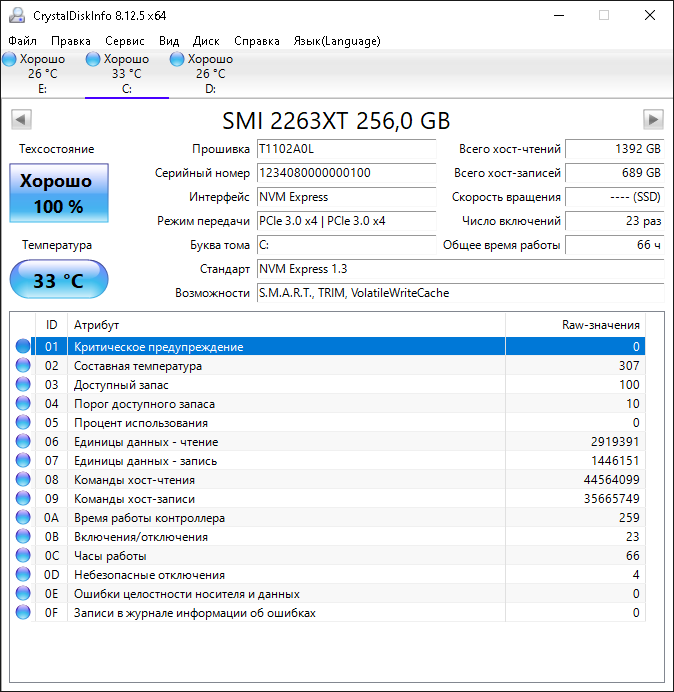Click the power-on count value 23 раз
This screenshot has width=674, height=692.
pyautogui.click(x=614, y=221)
